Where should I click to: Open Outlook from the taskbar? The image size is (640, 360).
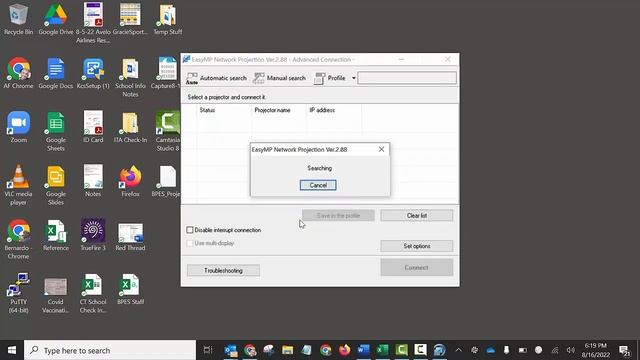[231, 350]
